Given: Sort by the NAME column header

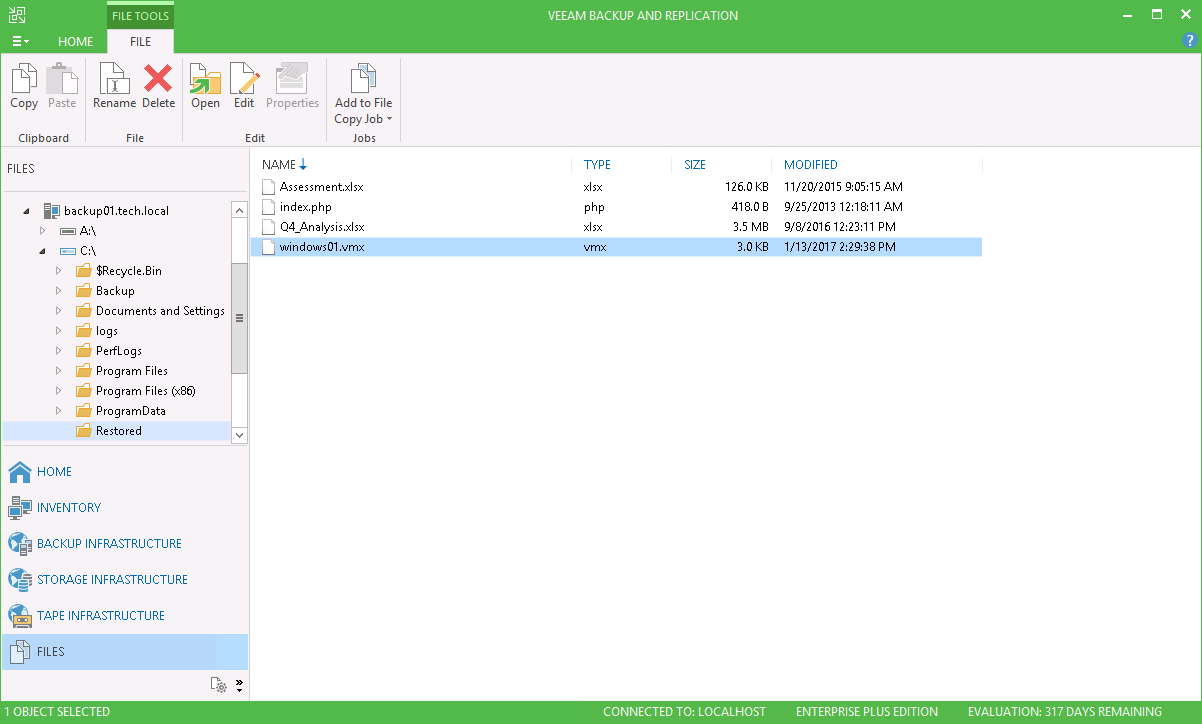Looking at the screenshot, I should pos(279,165).
